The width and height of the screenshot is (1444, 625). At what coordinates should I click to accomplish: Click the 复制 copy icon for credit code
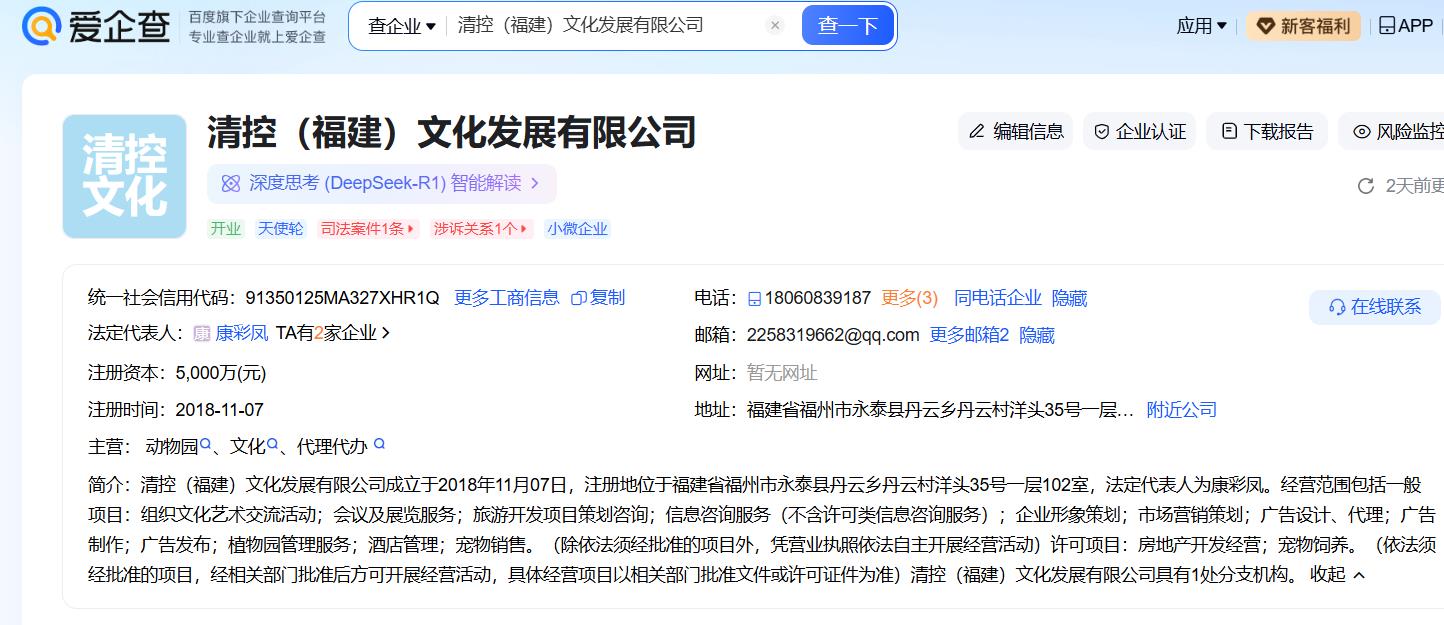tap(579, 298)
